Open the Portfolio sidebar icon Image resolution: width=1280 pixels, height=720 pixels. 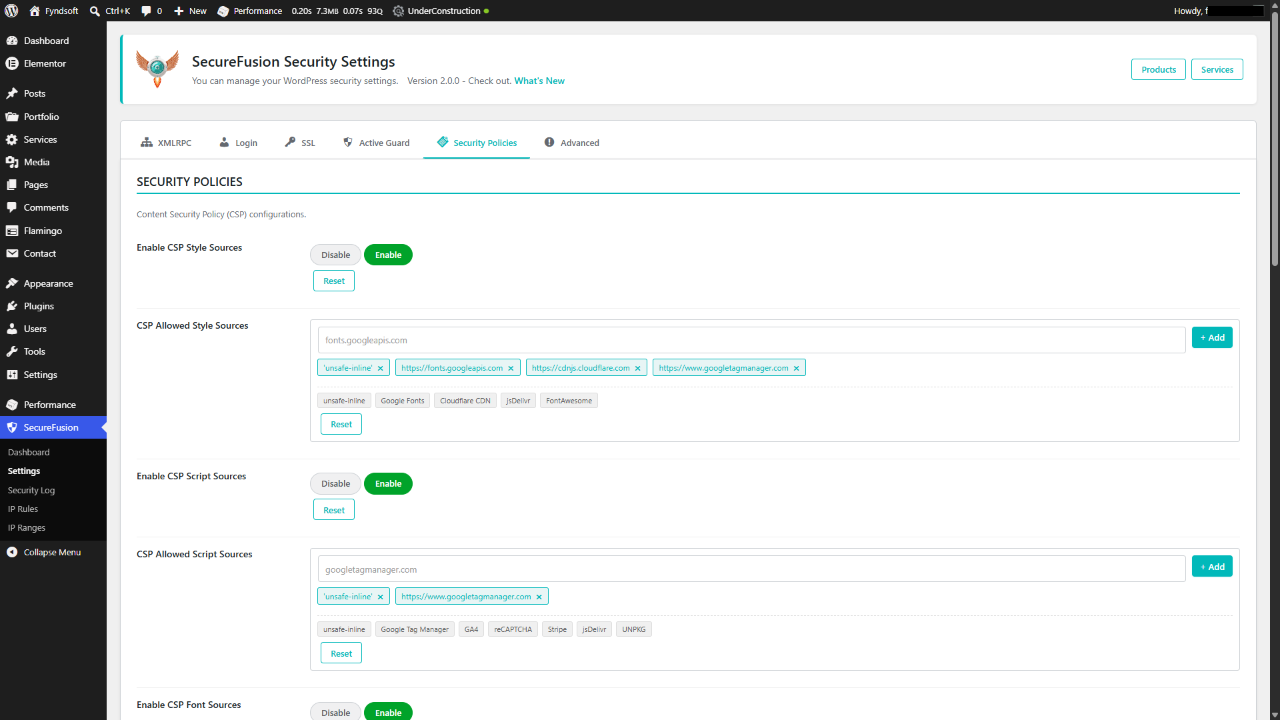pyautogui.click(x=12, y=116)
